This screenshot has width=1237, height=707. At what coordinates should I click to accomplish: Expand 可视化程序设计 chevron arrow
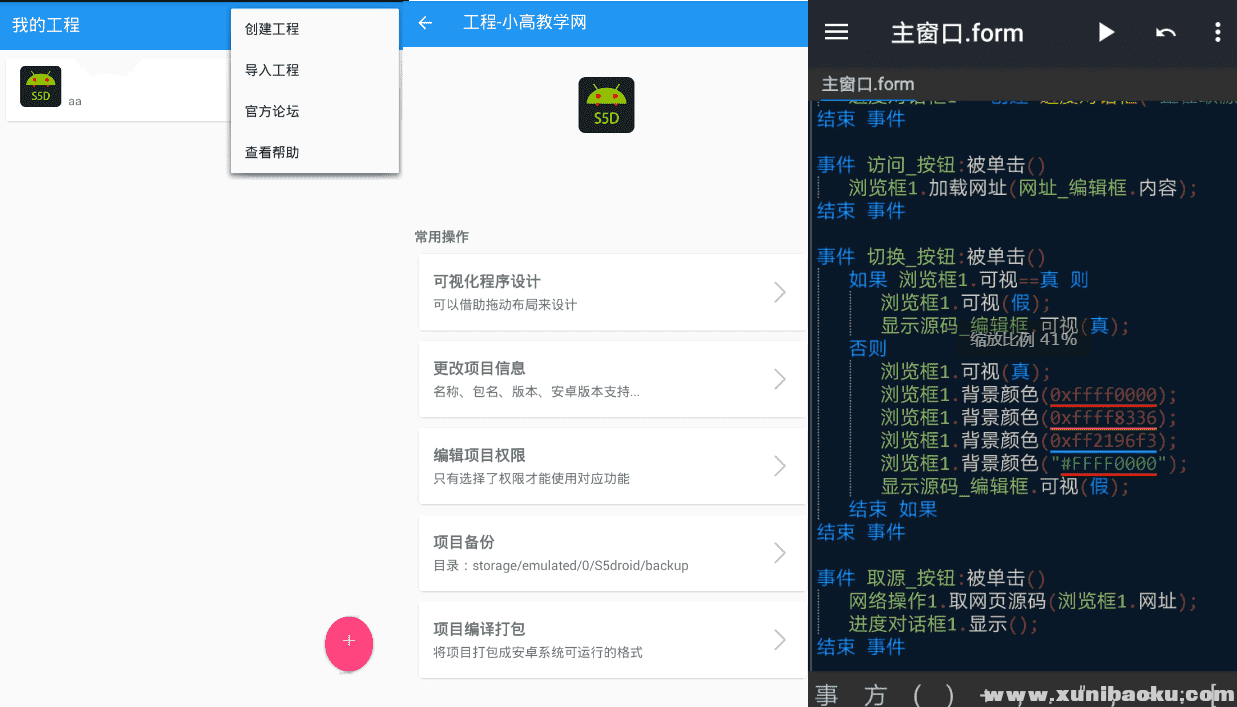[780, 292]
